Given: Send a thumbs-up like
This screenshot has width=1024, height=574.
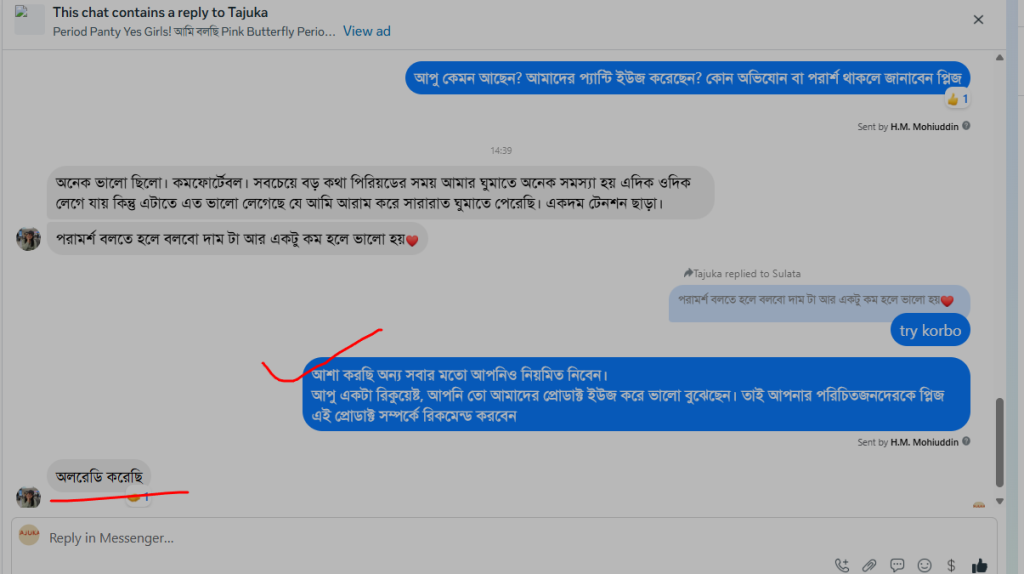Looking at the screenshot, I should click(x=979, y=565).
